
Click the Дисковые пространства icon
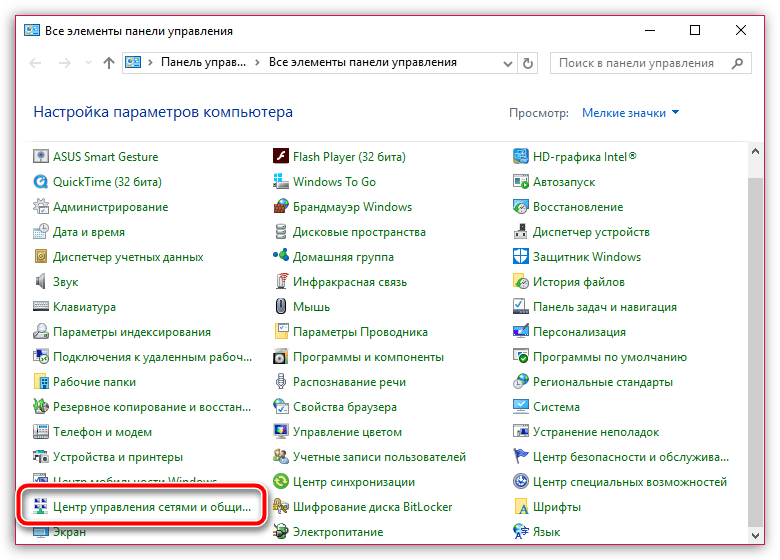pyautogui.click(x=281, y=232)
